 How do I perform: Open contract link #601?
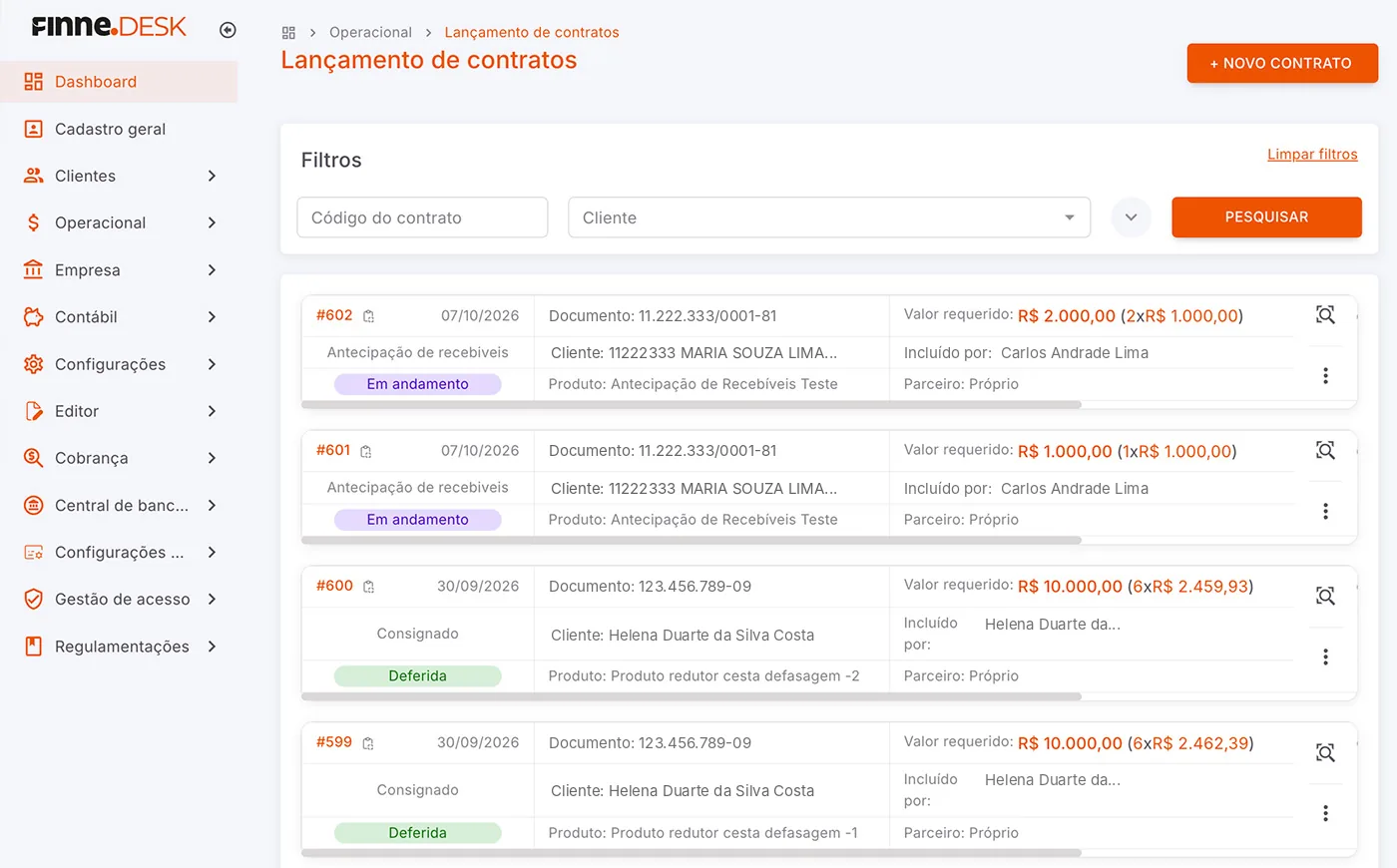[333, 450]
